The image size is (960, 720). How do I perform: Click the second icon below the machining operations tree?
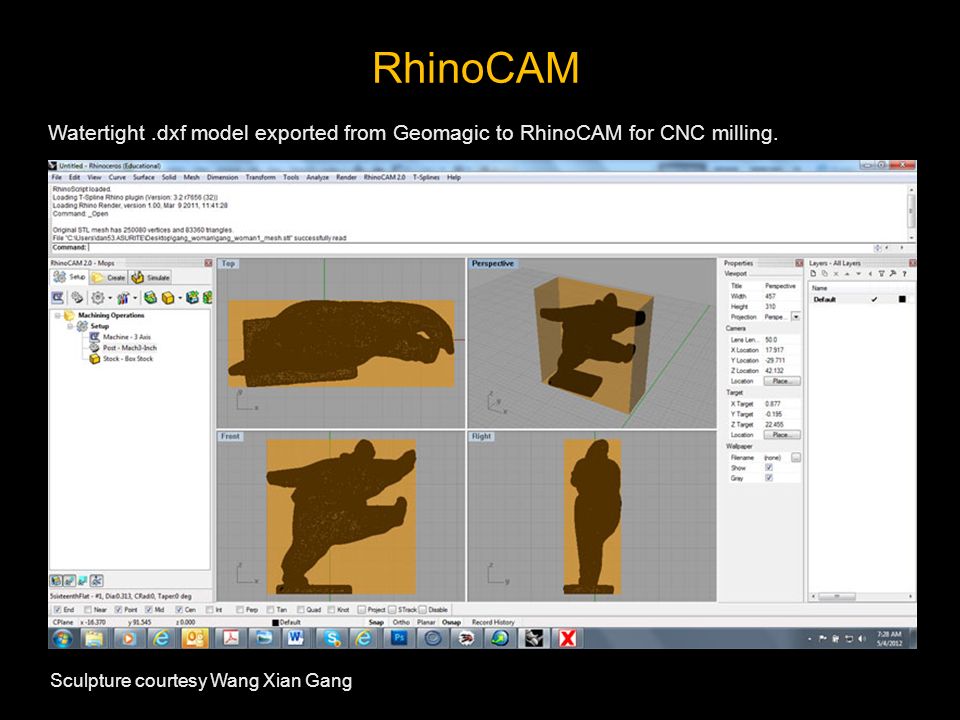click(x=69, y=580)
